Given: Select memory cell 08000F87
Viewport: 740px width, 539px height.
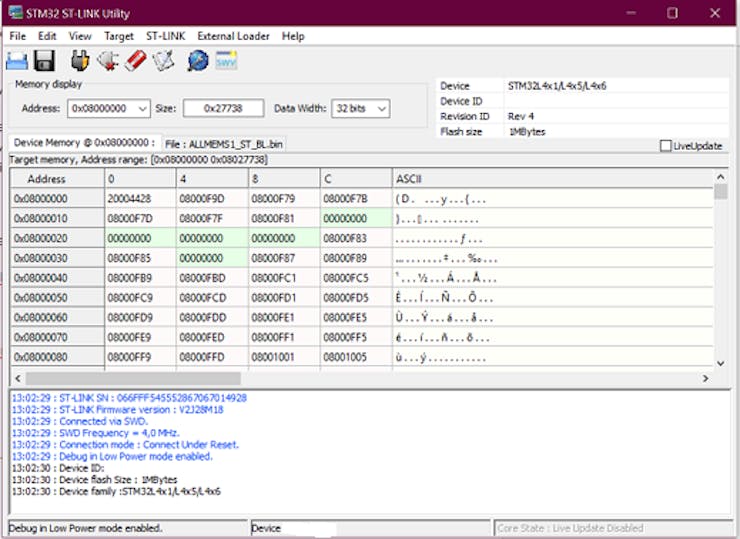Looking at the screenshot, I should [284, 258].
